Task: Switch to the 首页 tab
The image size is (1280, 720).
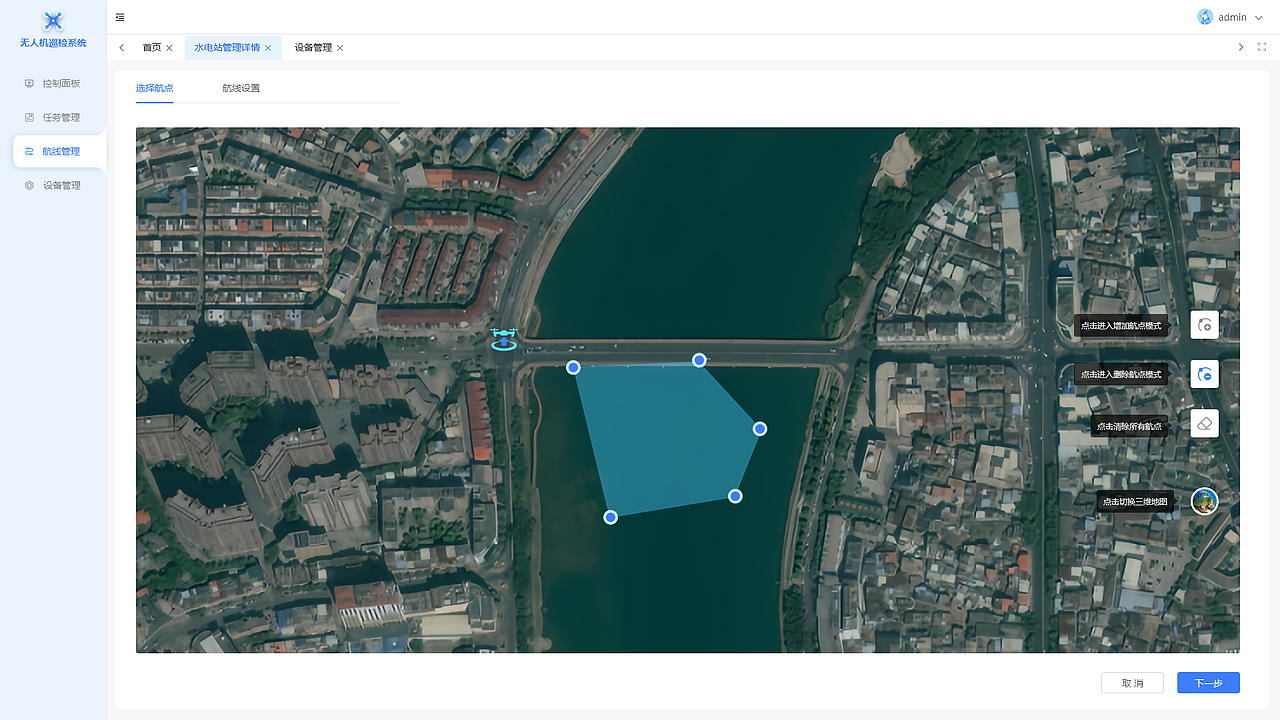Action: click(151, 48)
